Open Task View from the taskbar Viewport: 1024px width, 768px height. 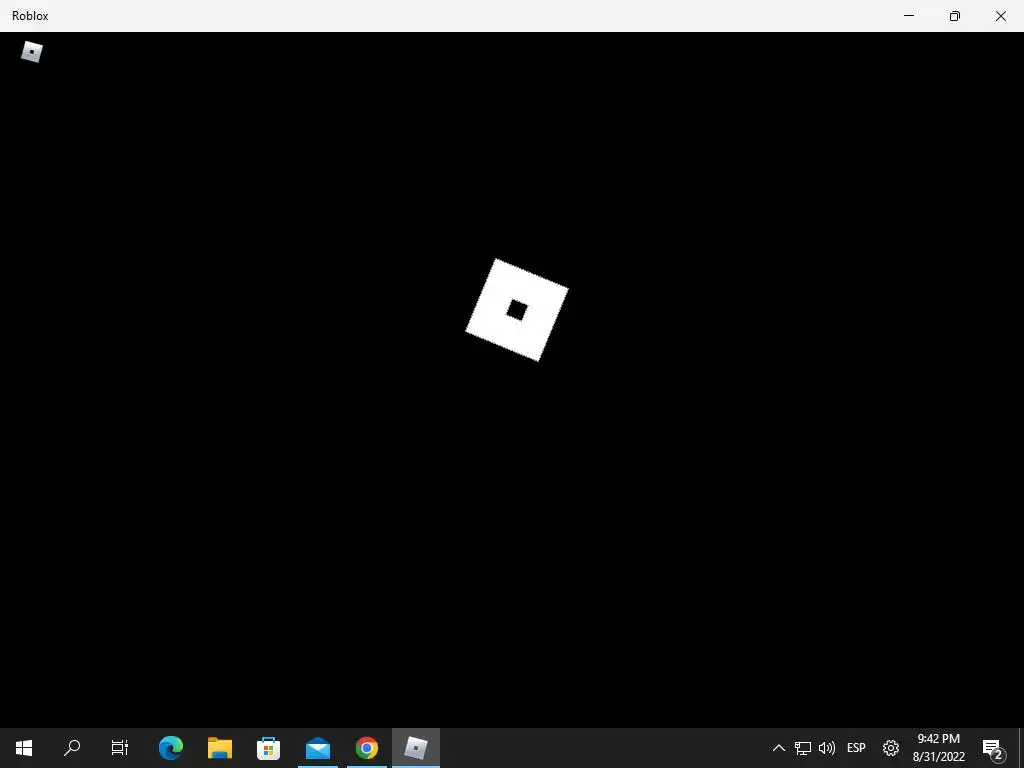tap(120, 748)
